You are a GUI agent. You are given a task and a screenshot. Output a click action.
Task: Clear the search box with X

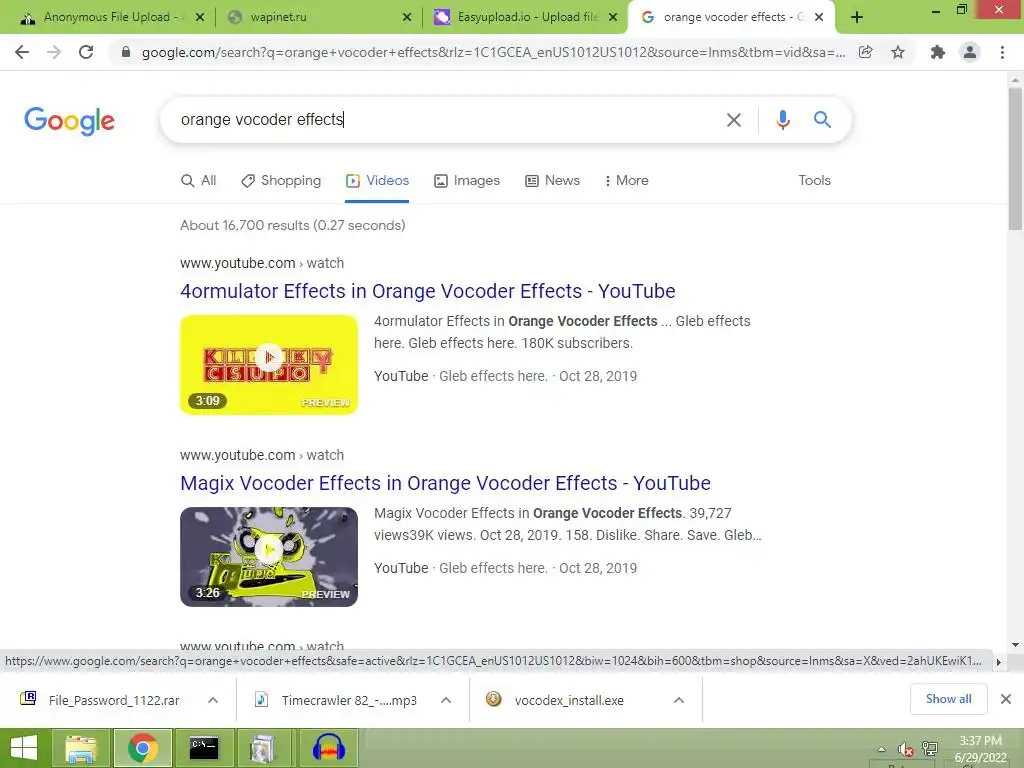click(733, 120)
